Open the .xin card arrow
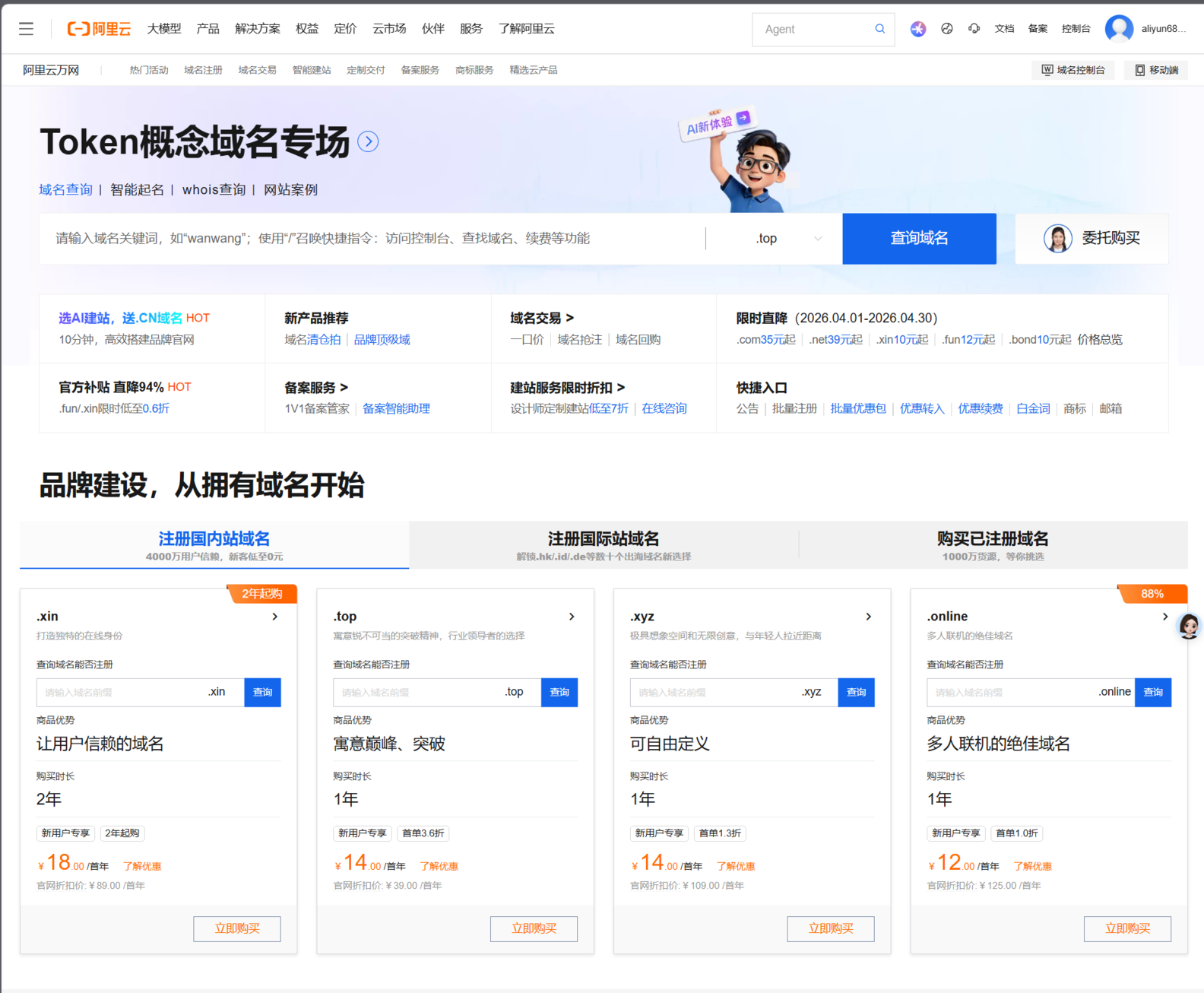1204x993 pixels. pos(275,617)
